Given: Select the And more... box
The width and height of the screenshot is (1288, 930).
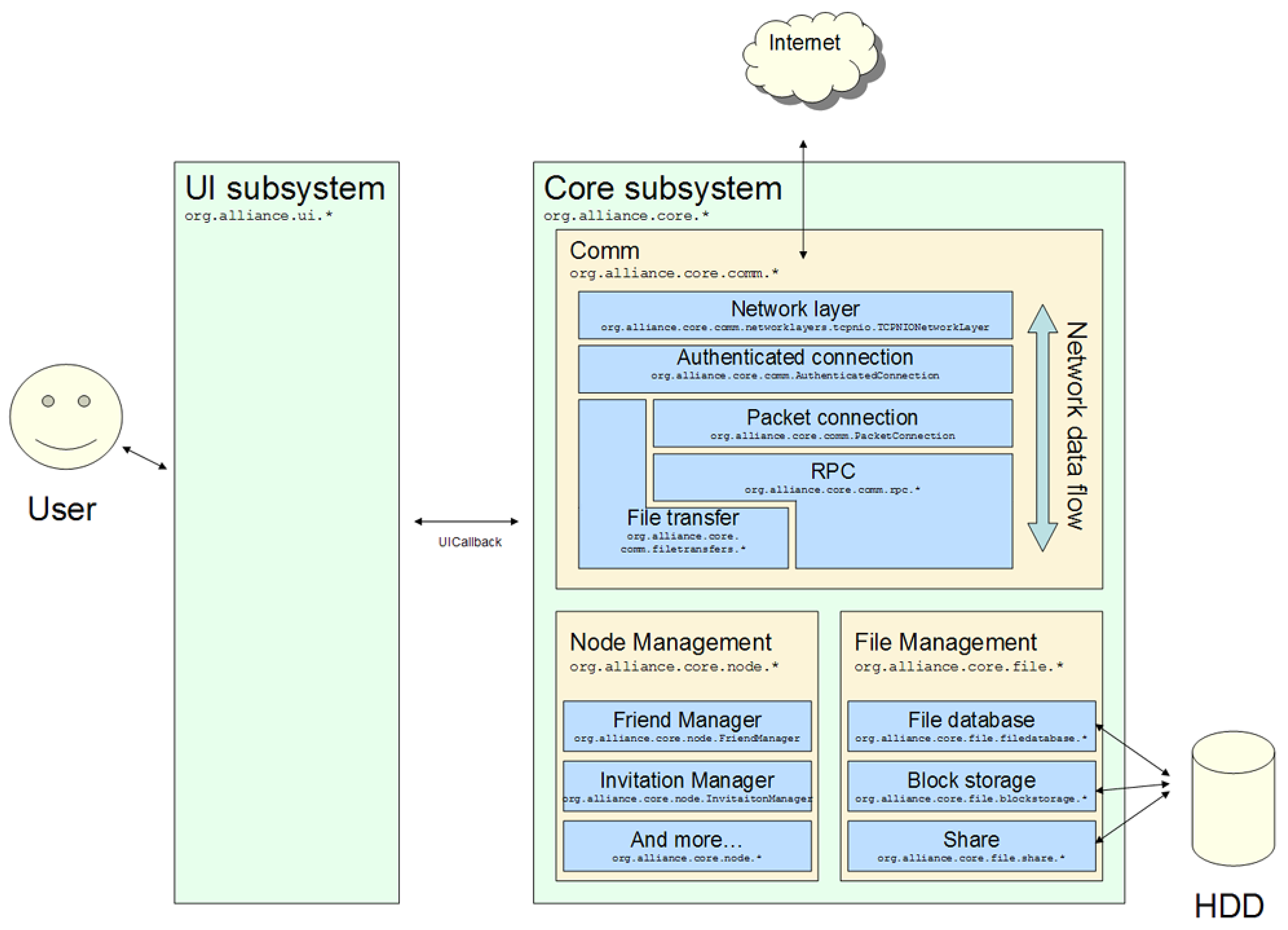Looking at the screenshot, I should [687, 845].
